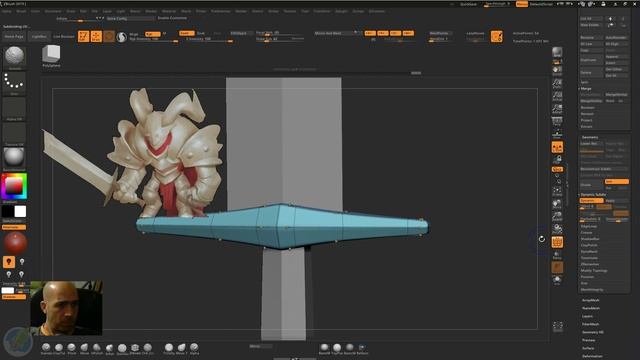Click the orange icon beside LazyMouse
Image resolution: width=640 pixels, height=360 pixels.
[x=497, y=37]
